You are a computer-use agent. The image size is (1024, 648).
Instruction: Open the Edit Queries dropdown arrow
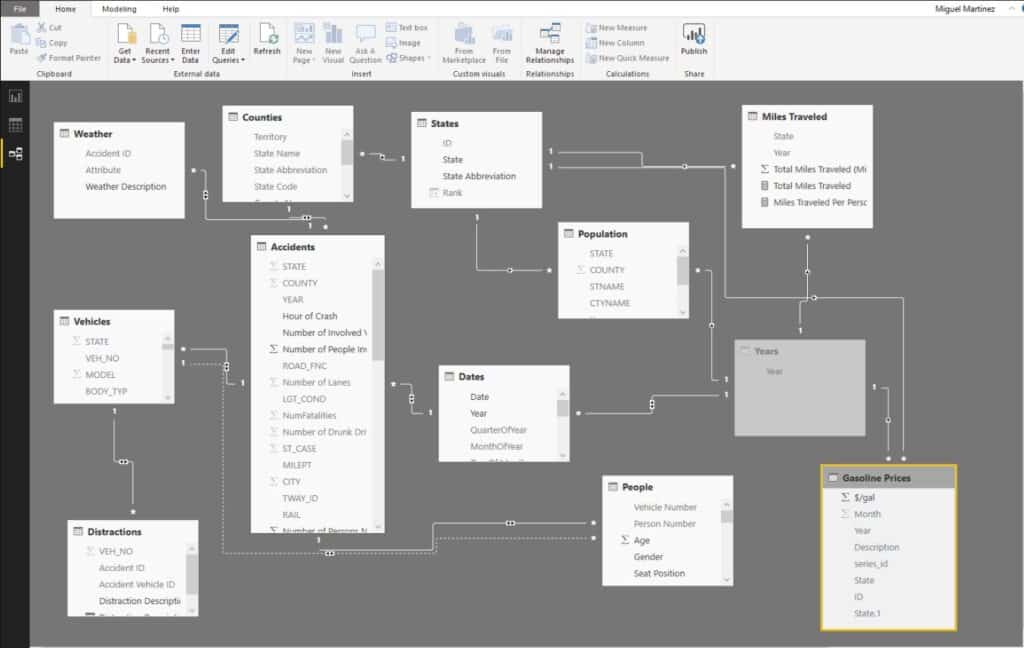click(x=243, y=57)
